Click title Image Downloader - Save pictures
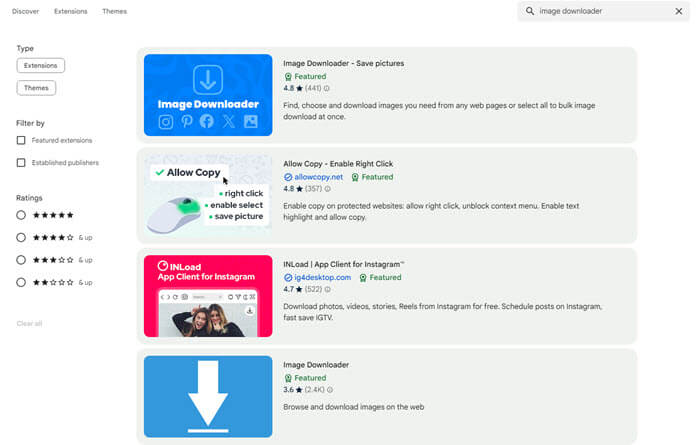This screenshot has height=445, width=700. 343,63
